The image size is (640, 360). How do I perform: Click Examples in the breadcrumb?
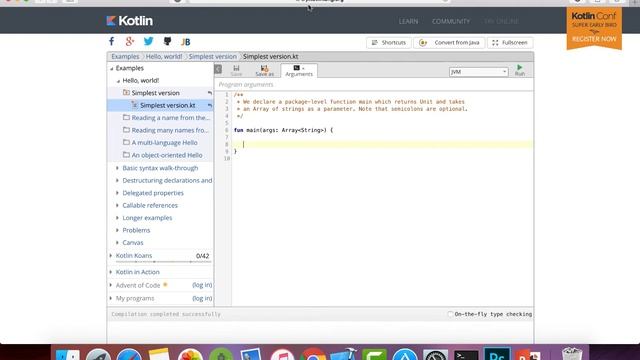tap(125, 56)
